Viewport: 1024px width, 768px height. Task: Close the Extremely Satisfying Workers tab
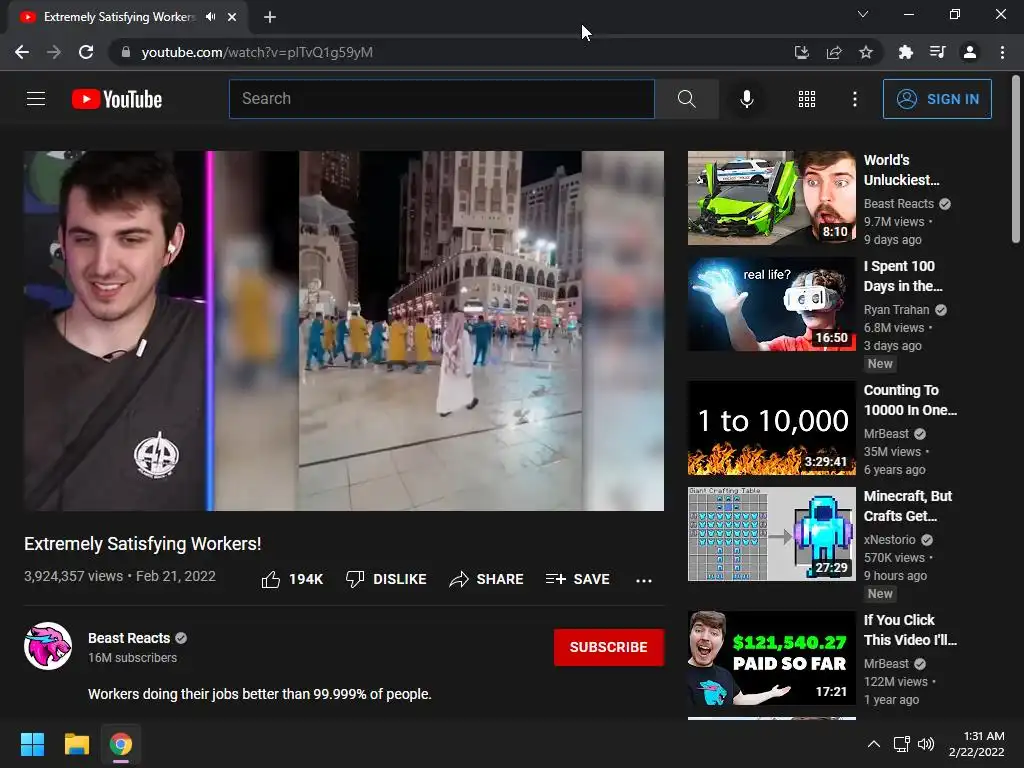point(232,17)
